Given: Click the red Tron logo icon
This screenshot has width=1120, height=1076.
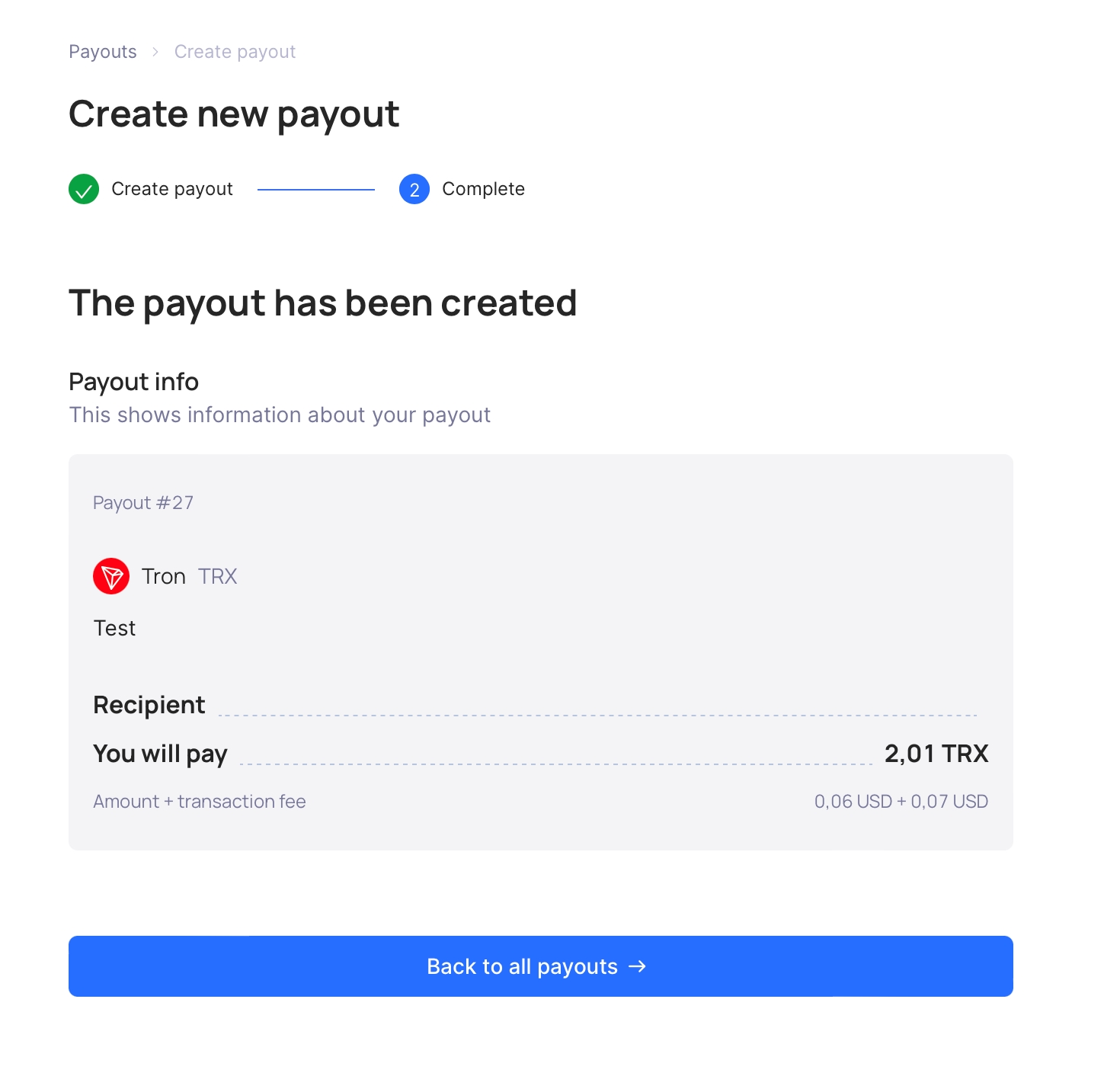Looking at the screenshot, I should [x=111, y=576].
